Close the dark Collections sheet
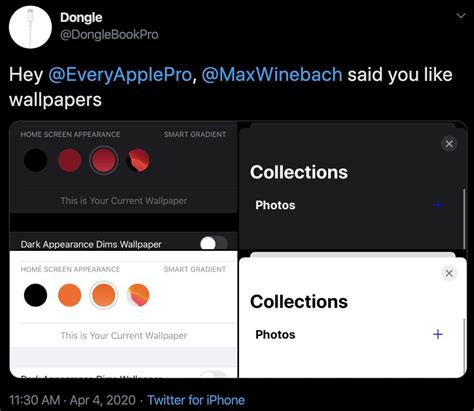 click(449, 144)
